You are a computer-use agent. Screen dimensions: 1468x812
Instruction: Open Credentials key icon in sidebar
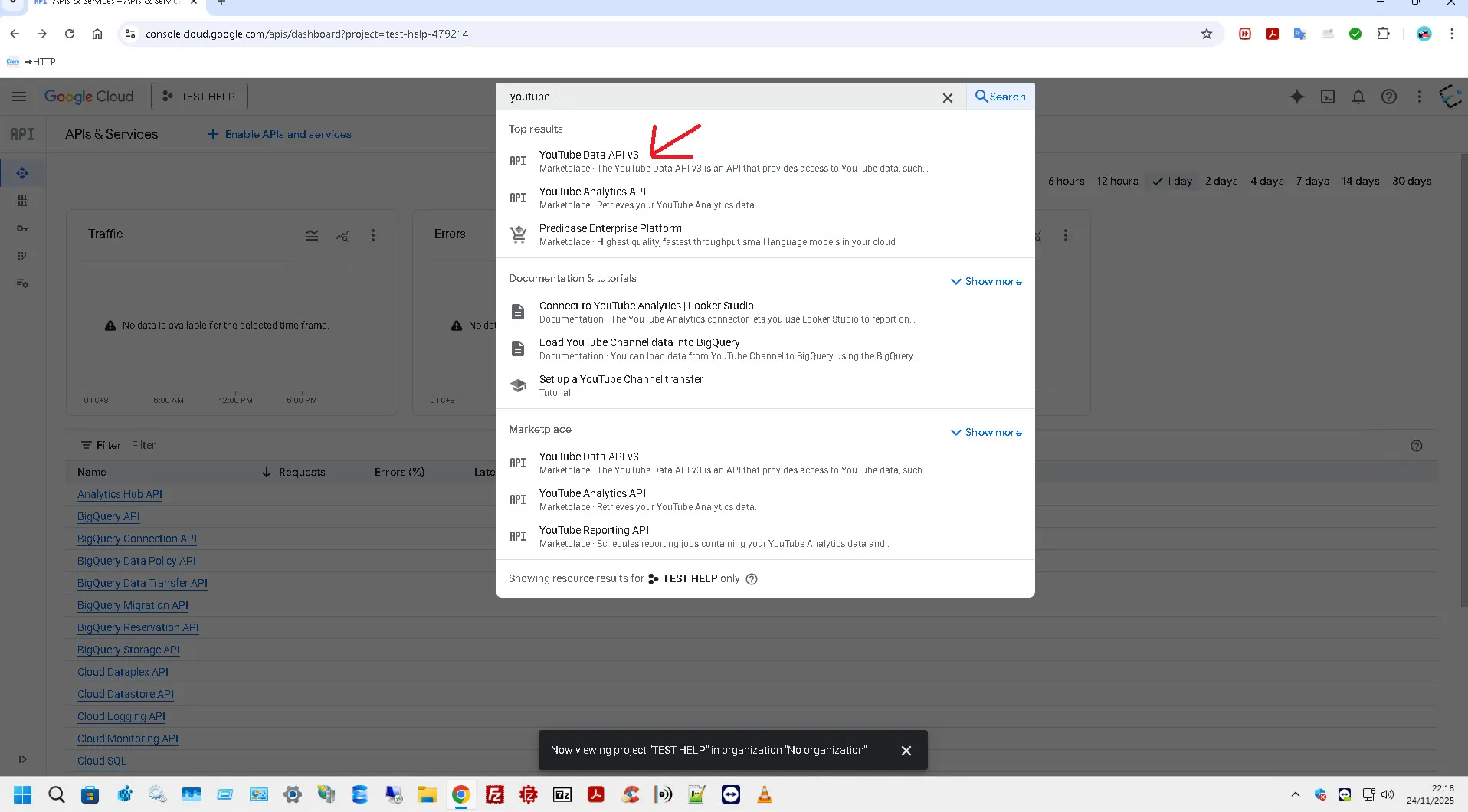[22, 228]
